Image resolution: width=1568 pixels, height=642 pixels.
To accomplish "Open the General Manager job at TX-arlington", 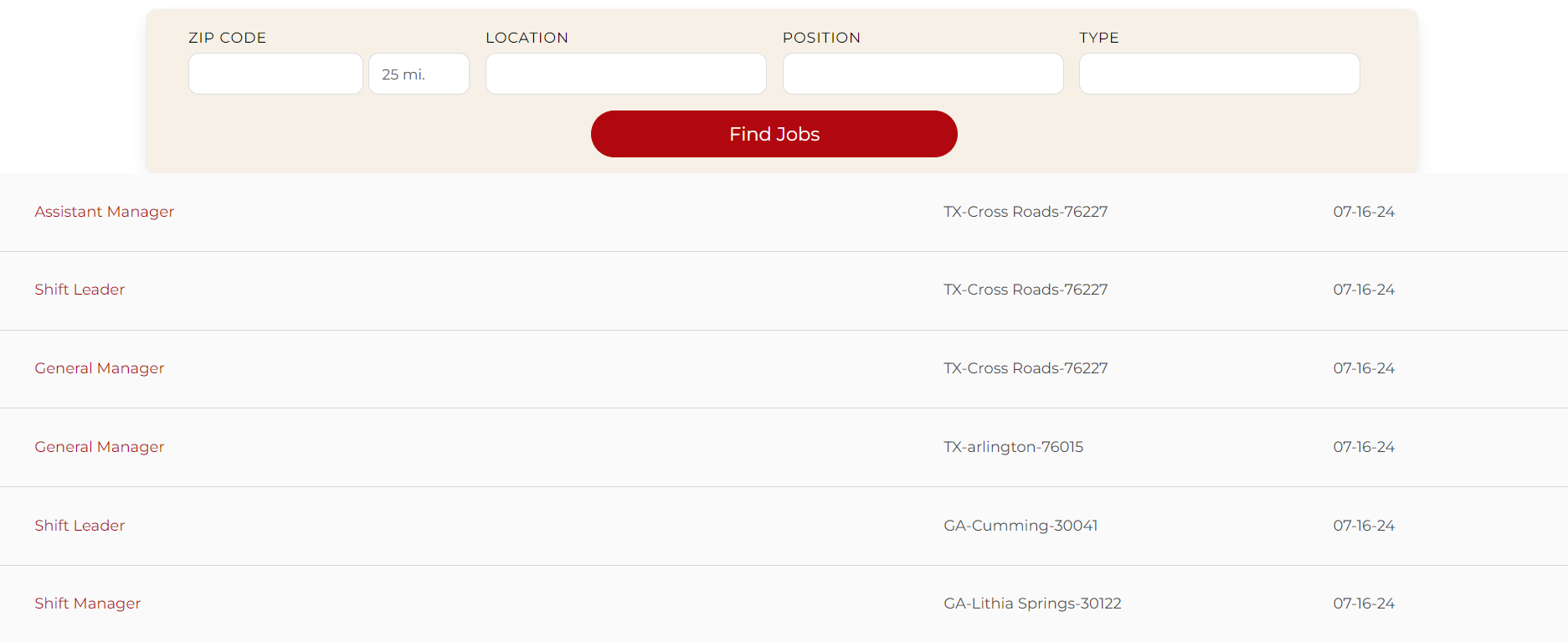I will 99,447.
